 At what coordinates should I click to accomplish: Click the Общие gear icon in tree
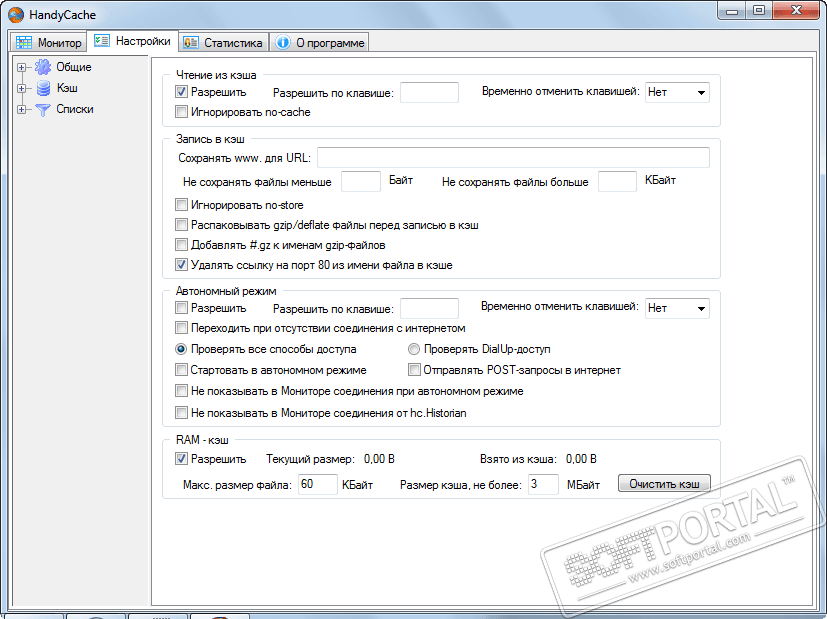click(43, 67)
